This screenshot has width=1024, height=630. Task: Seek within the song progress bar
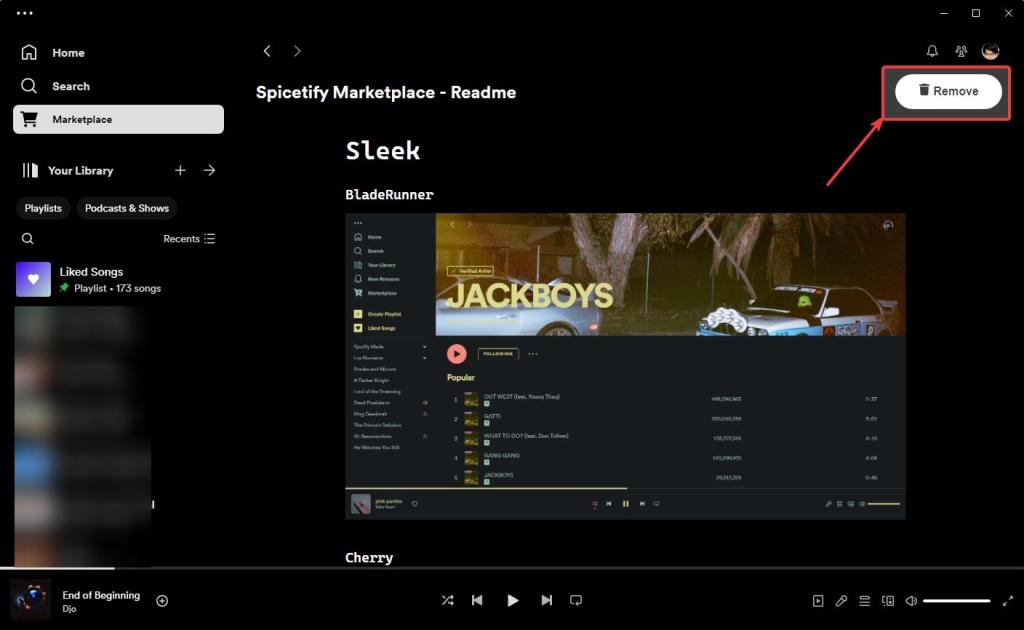pyautogui.click(x=512, y=568)
